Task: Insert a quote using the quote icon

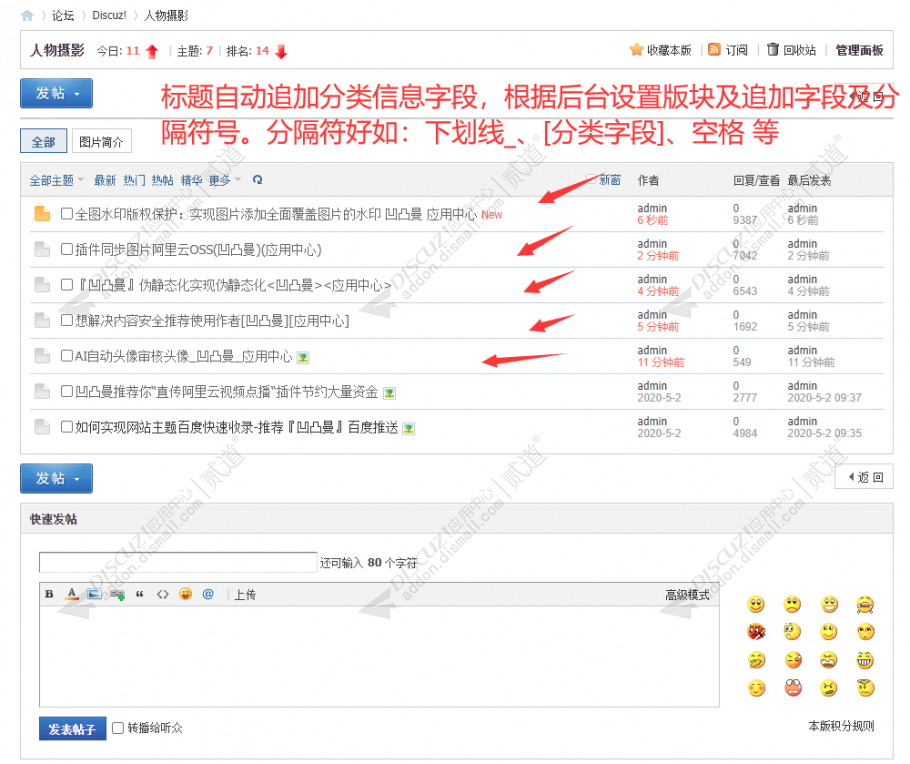Action: (139, 594)
